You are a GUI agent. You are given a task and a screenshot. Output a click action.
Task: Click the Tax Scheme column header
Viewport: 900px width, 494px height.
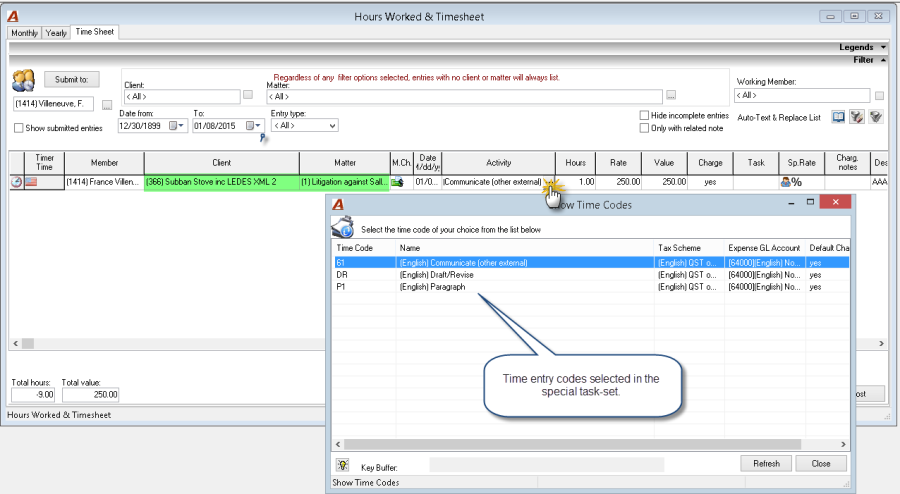[689, 248]
